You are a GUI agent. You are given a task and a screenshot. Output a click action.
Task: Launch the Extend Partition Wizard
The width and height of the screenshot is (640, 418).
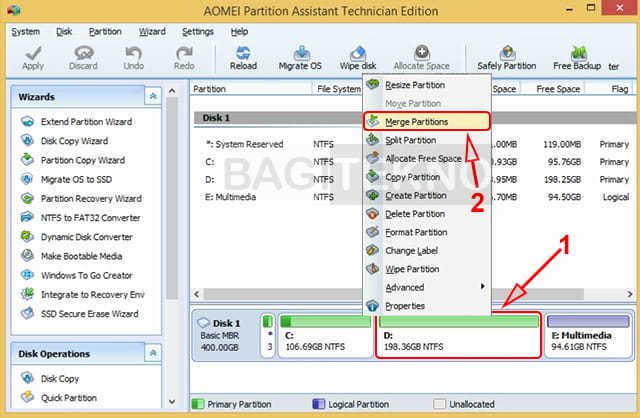pos(77,122)
